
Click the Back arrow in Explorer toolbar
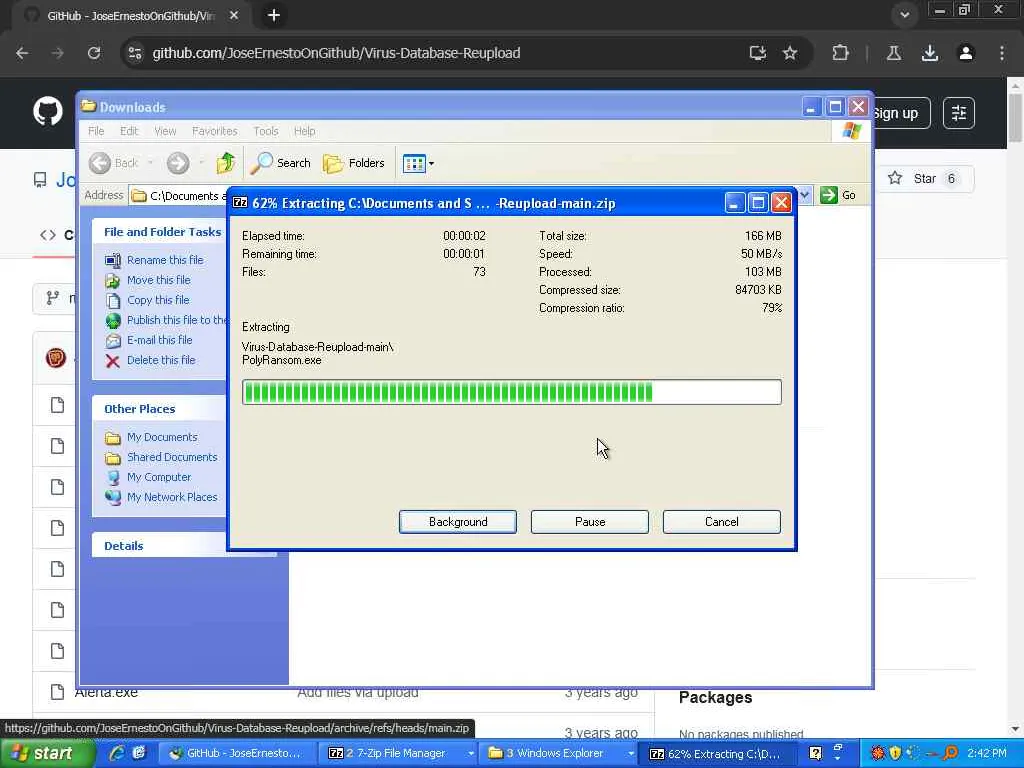pos(113,163)
